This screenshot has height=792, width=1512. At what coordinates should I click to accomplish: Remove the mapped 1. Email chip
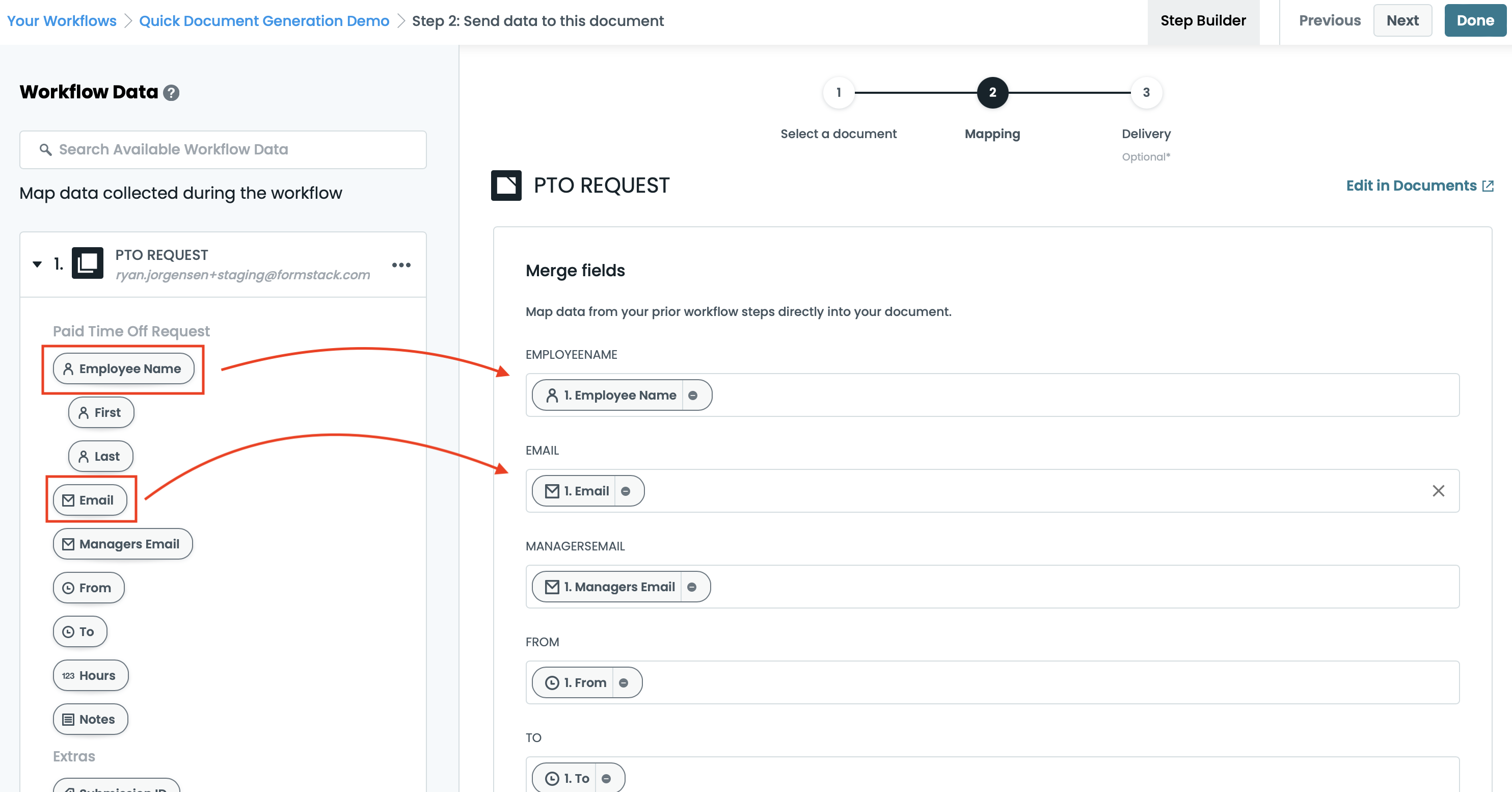tap(626, 491)
